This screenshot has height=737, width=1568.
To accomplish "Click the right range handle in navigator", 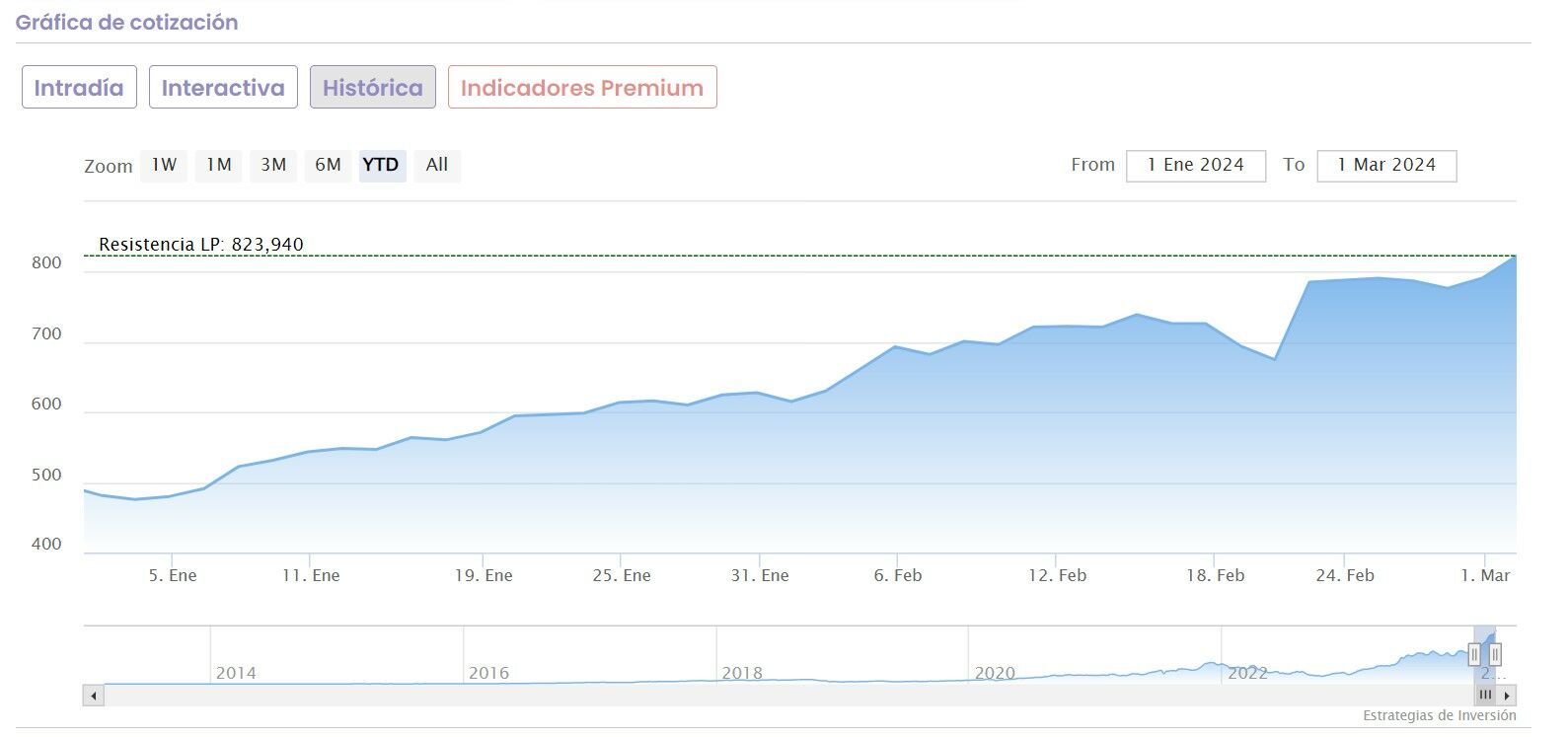I will point(1495,654).
